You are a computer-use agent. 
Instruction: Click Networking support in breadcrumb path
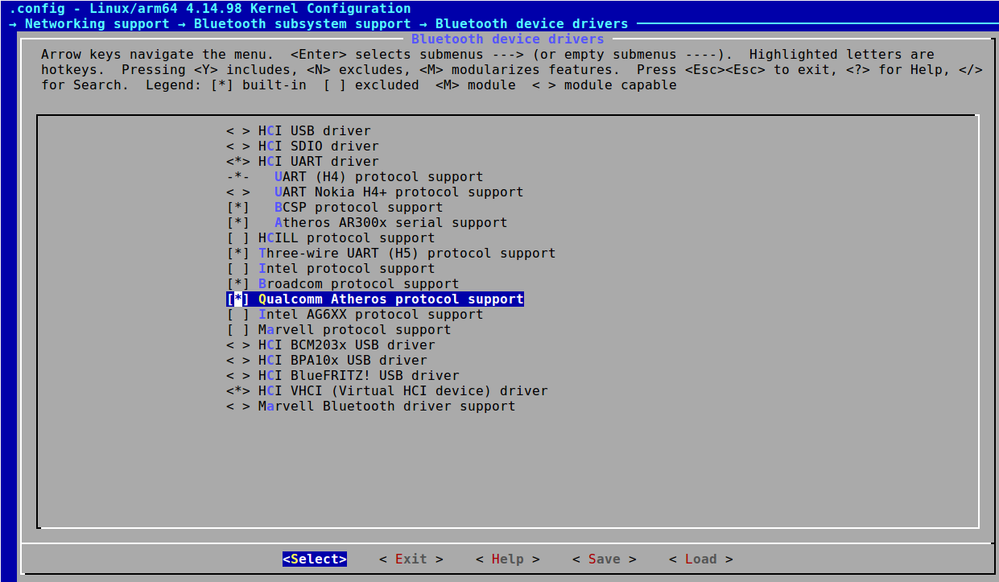point(97,24)
